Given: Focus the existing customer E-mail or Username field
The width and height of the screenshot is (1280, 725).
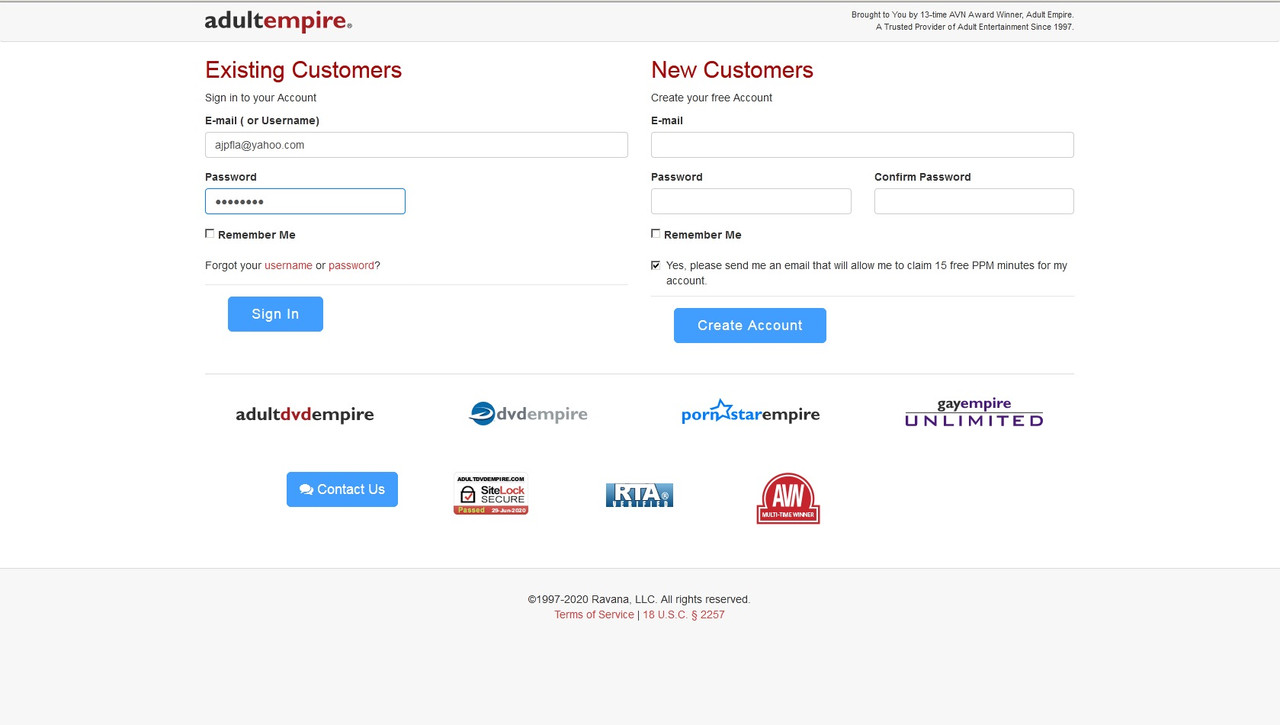Looking at the screenshot, I should [416, 145].
